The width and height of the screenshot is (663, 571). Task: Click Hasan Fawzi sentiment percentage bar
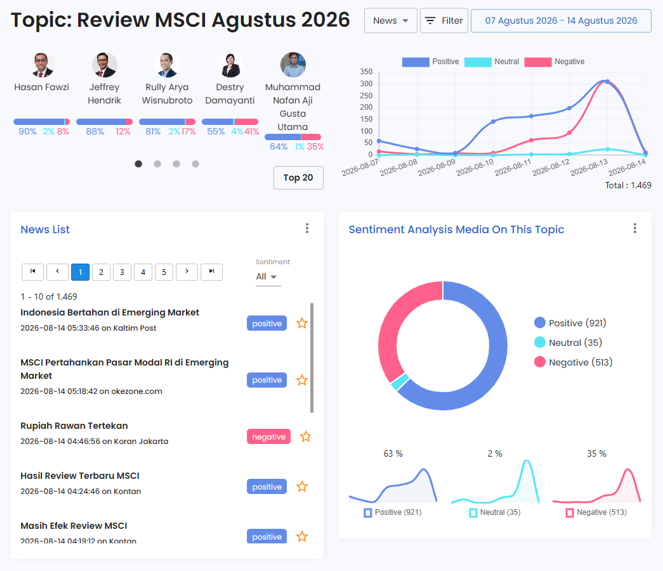click(41, 122)
